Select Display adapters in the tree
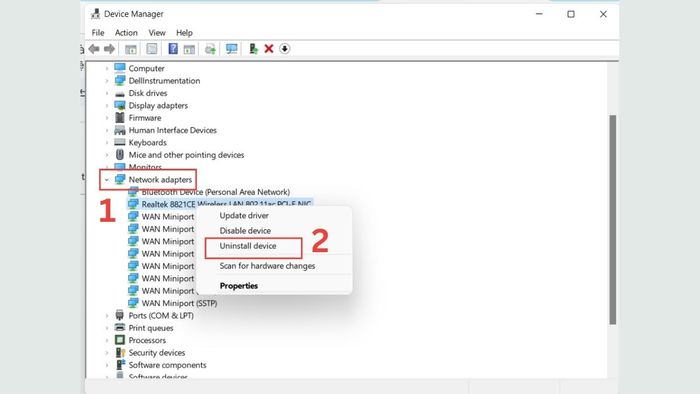 (158, 106)
